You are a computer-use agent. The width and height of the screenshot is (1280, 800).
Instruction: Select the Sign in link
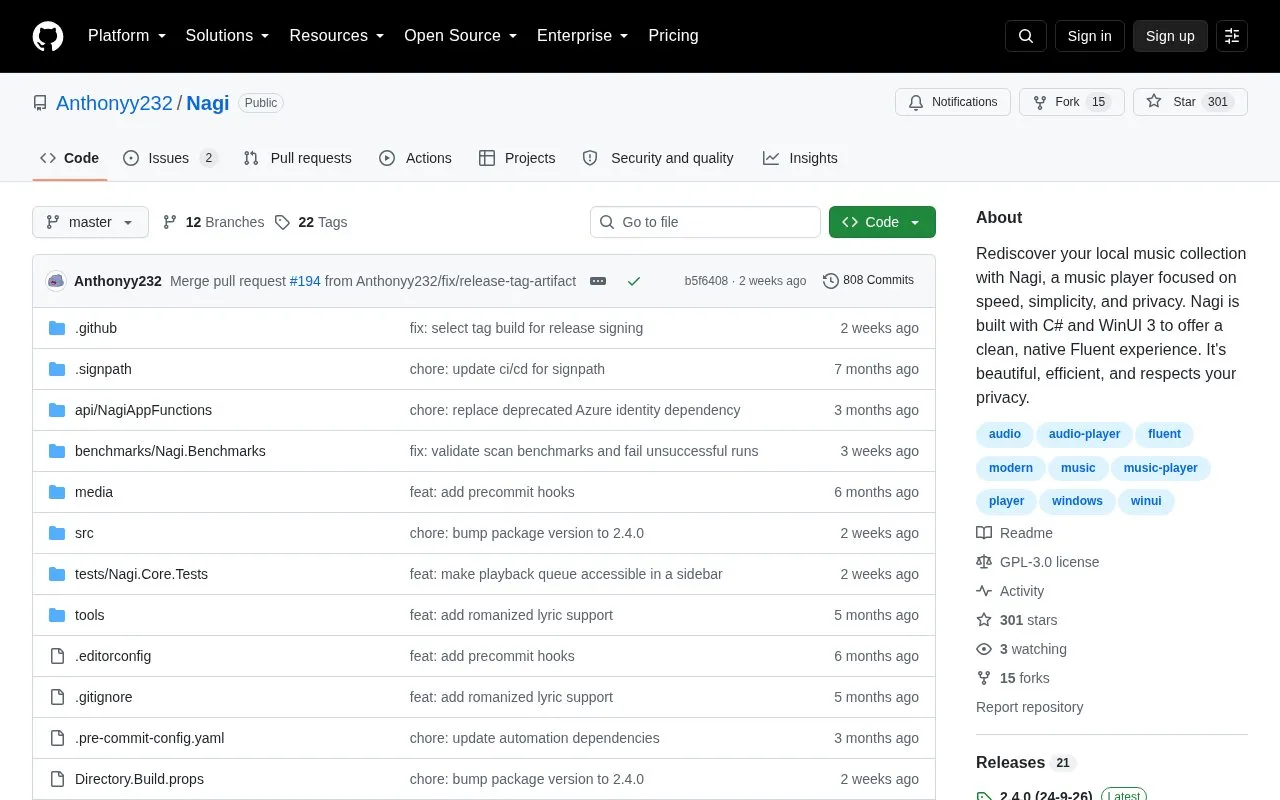[x=1089, y=36]
